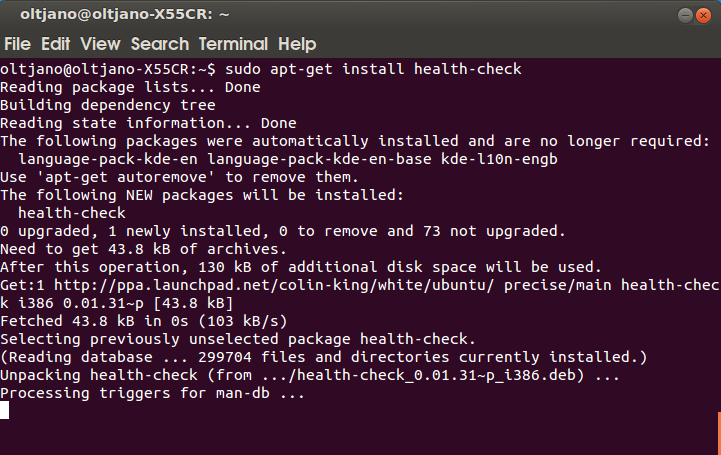The image size is (721, 455).
Task: Click the orange scrollbar handle at right edge
Action: [x=719, y=433]
